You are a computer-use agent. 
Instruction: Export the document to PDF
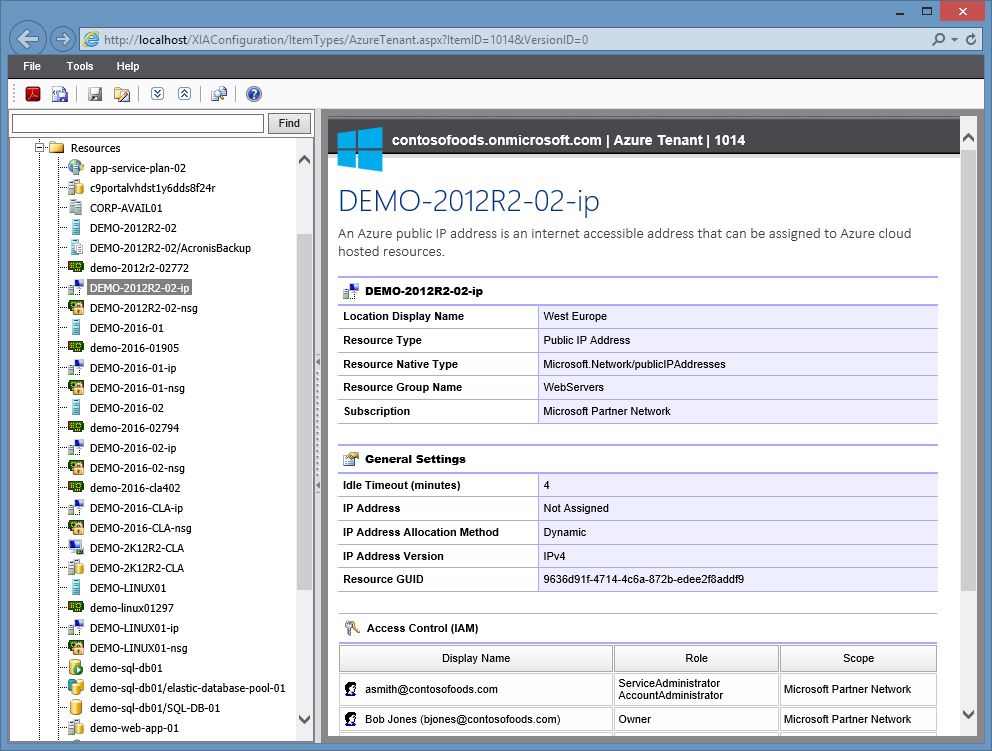click(33, 94)
